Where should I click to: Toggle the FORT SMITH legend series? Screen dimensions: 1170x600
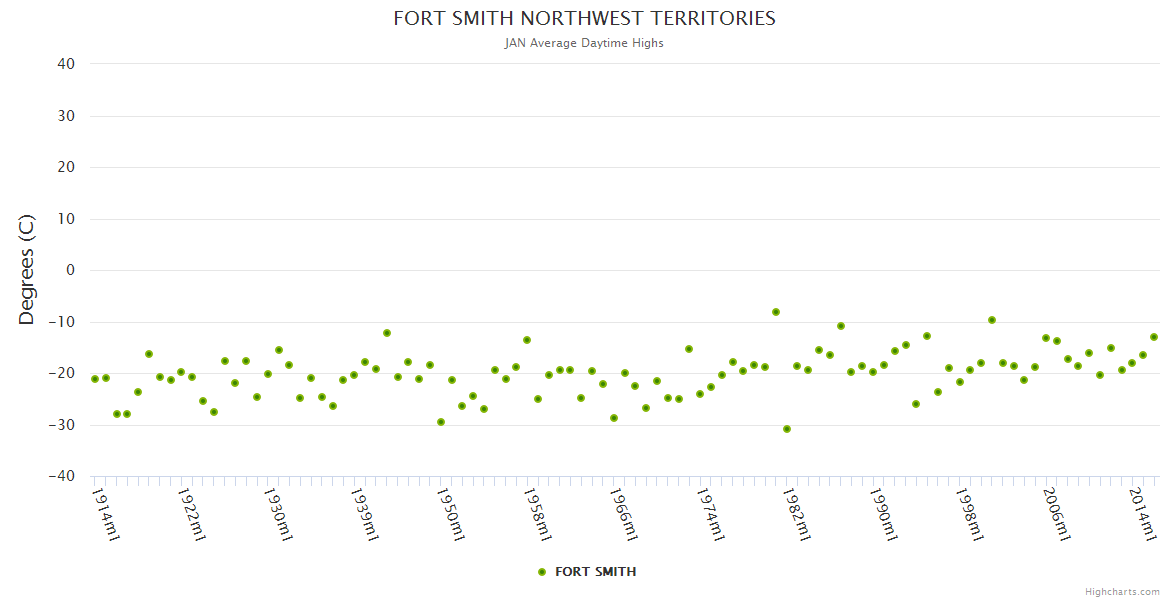coord(595,572)
